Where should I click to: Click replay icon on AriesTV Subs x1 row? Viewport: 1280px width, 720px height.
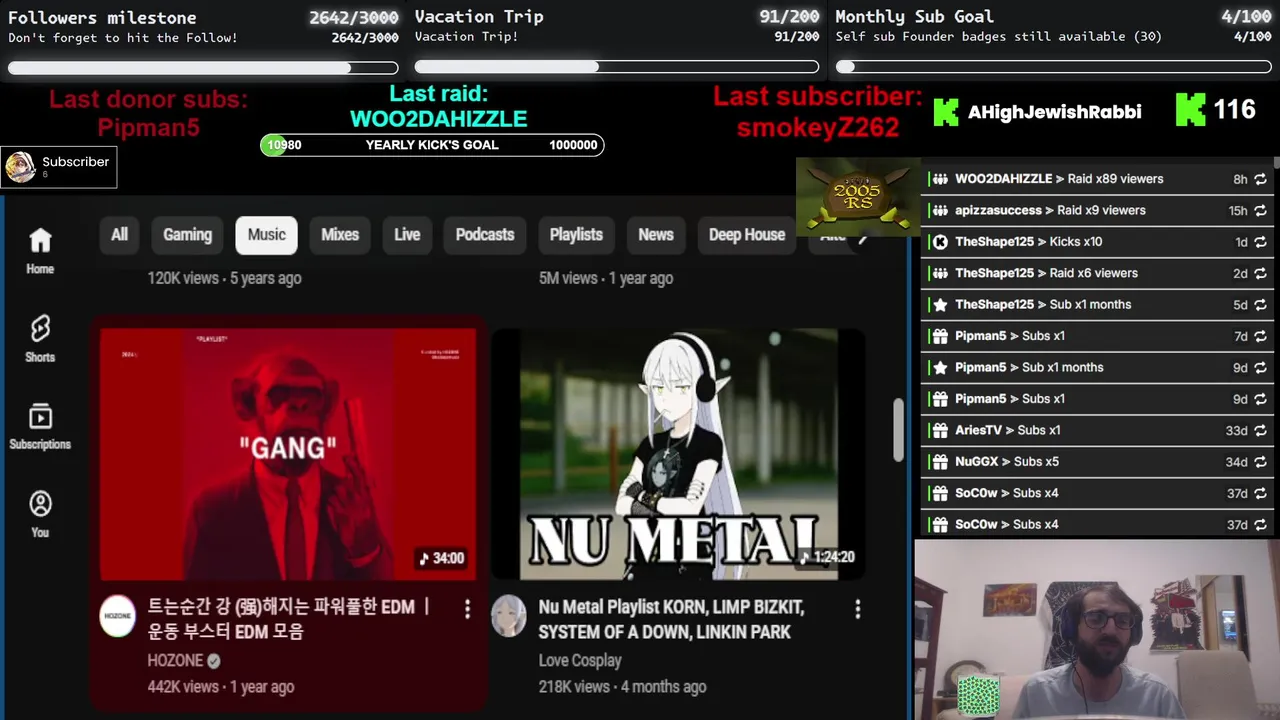click(1260, 431)
